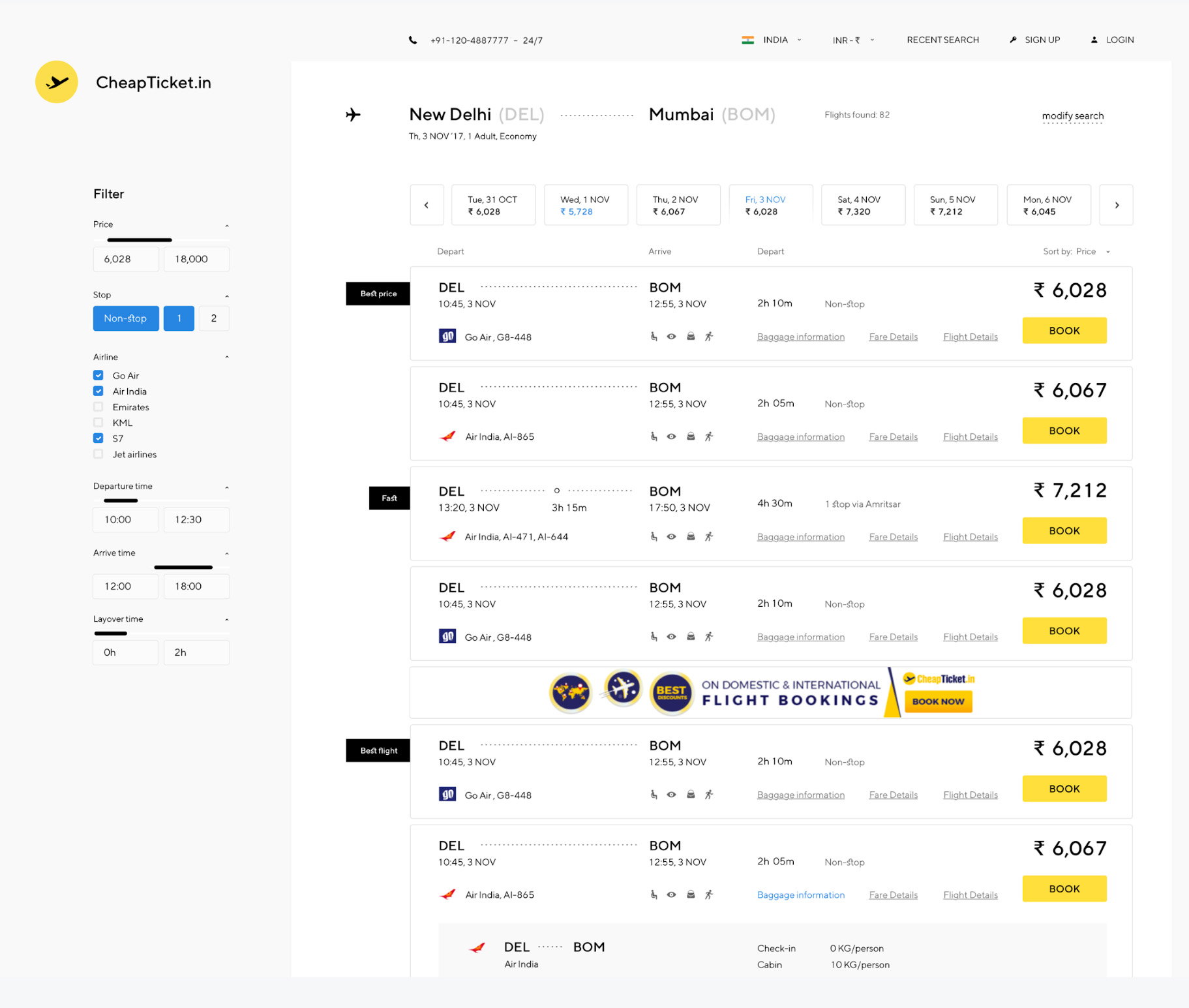Click seat icon in Air India AI-471 flight
The width and height of the screenshot is (1189, 1008).
[x=654, y=536]
